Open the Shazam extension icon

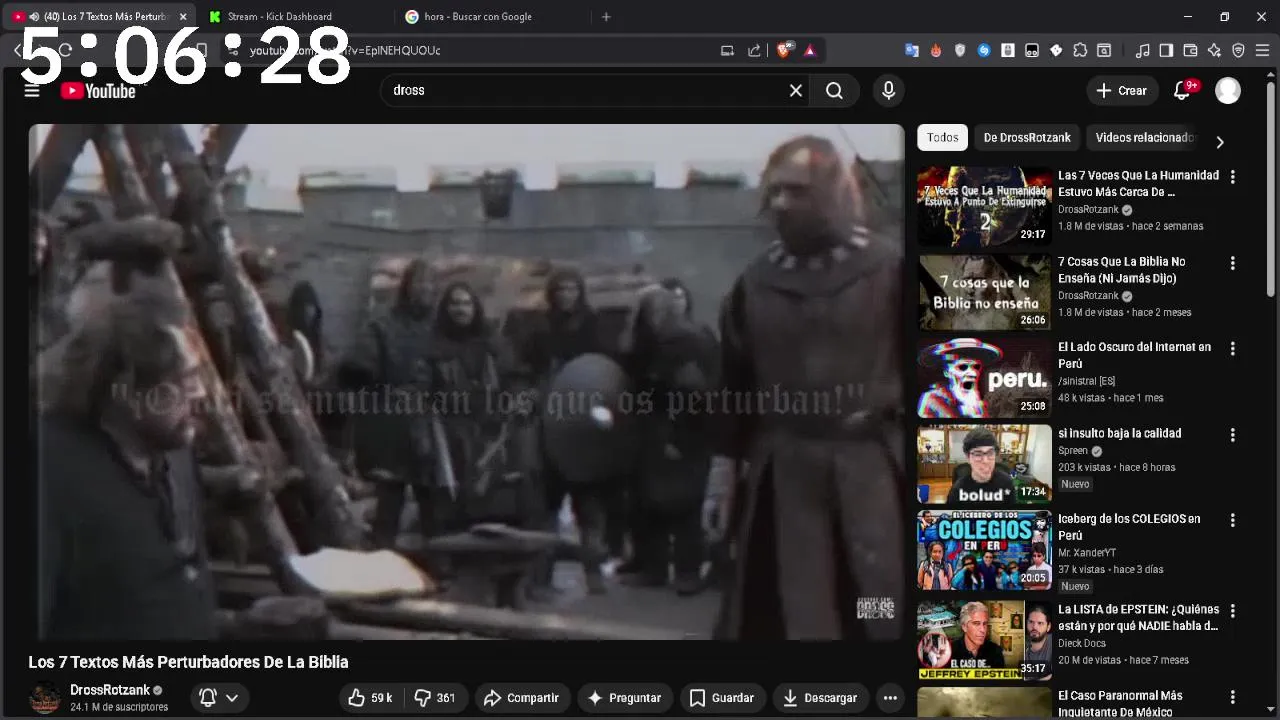point(984,50)
